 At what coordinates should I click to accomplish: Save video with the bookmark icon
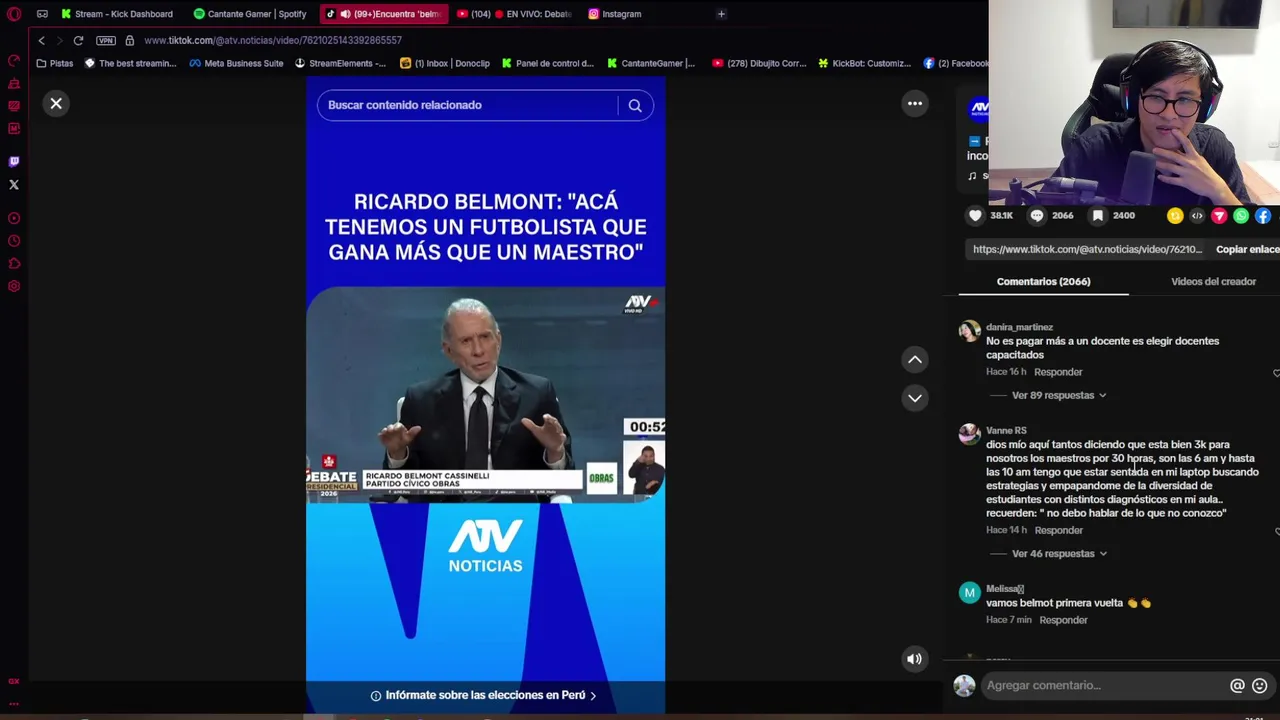[1098, 215]
